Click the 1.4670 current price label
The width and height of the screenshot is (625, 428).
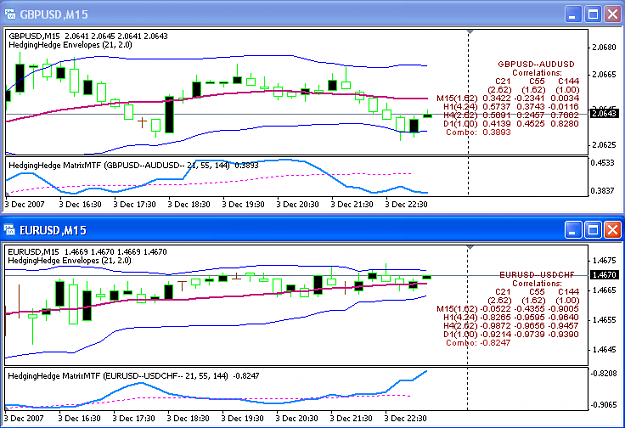click(x=604, y=275)
